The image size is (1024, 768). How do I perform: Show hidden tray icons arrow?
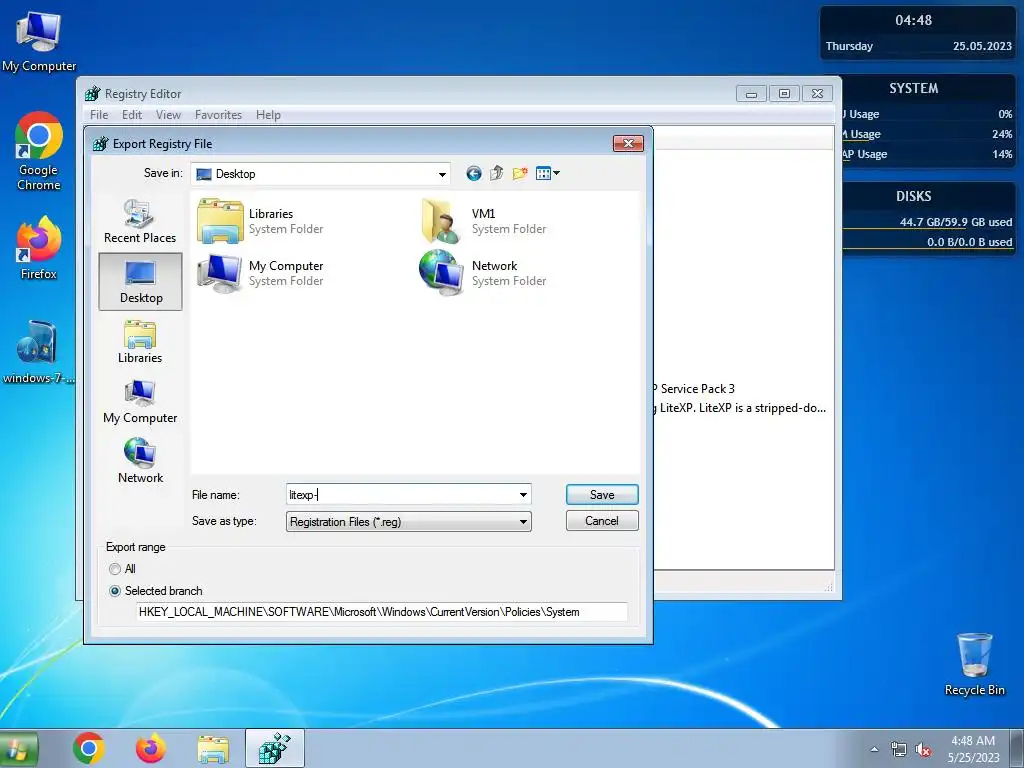coord(874,749)
